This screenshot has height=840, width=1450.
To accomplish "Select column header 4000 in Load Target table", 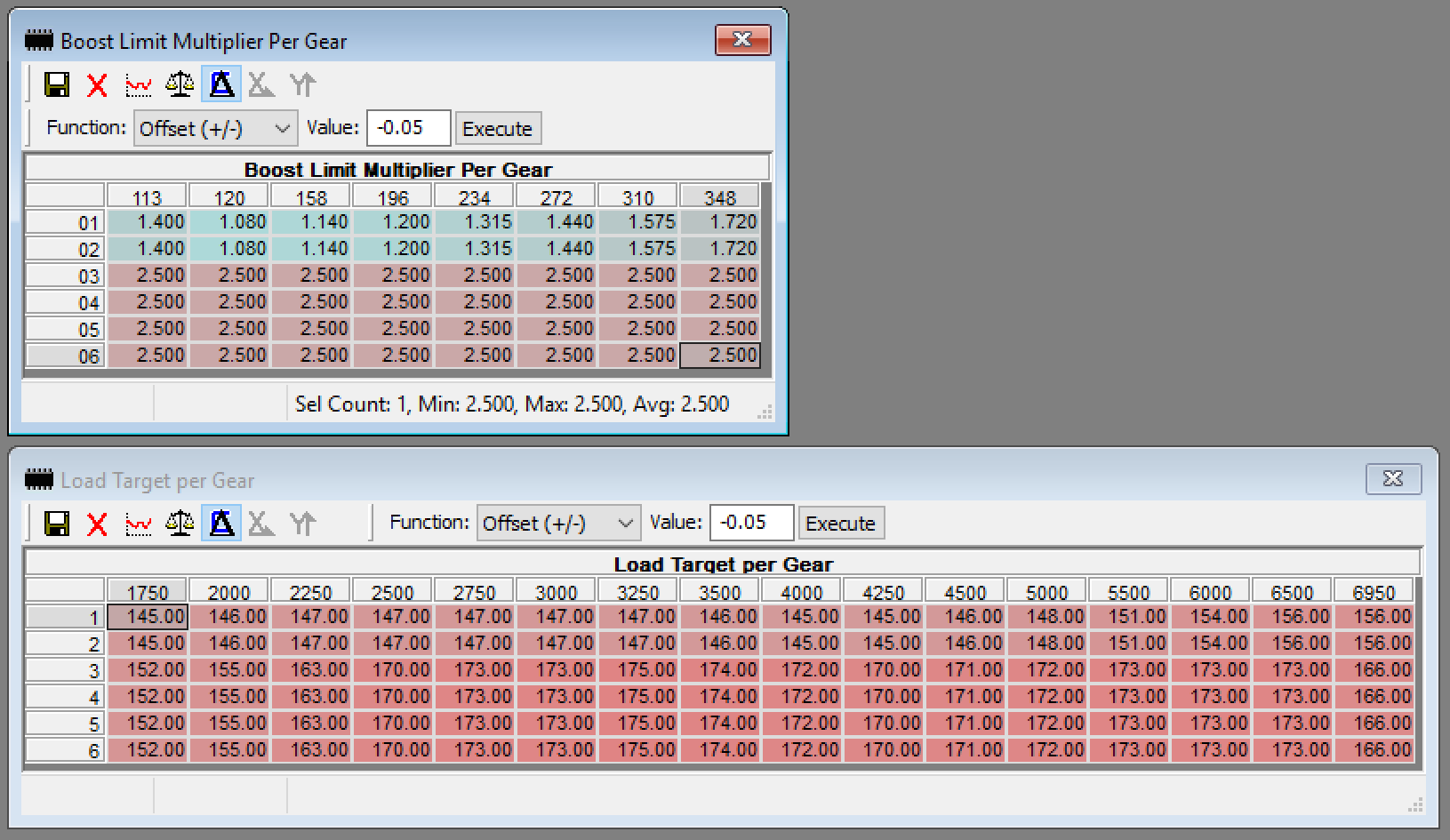I will click(801, 591).
